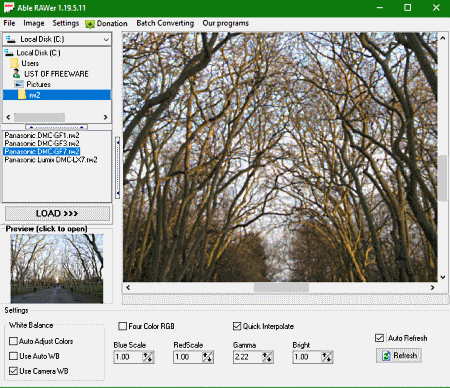Image resolution: width=450 pixels, height=388 pixels.
Task: Enable Auto Adjust Colors checkbox
Action: click(13, 341)
